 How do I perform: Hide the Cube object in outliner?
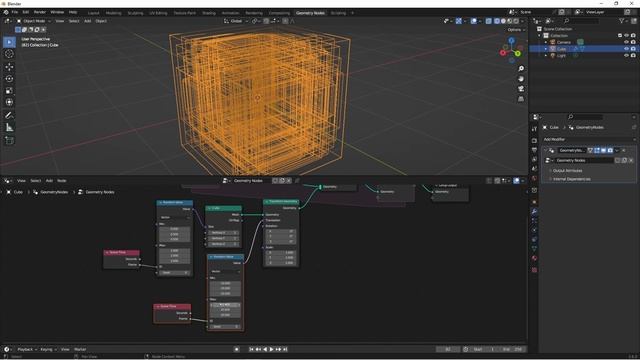(626, 49)
